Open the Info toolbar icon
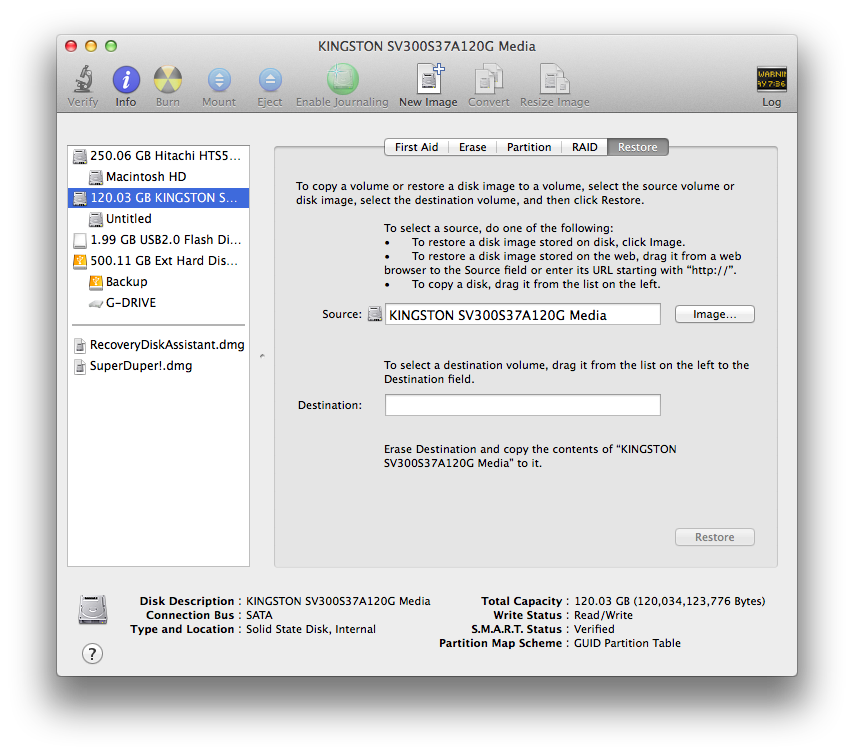This screenshot has width=854, height=755. 126,80
